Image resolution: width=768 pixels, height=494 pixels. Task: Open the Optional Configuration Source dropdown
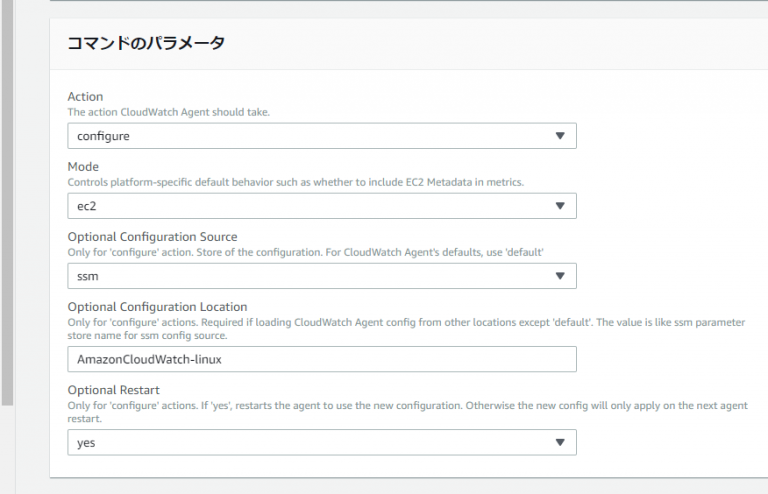tap(322, 276)
